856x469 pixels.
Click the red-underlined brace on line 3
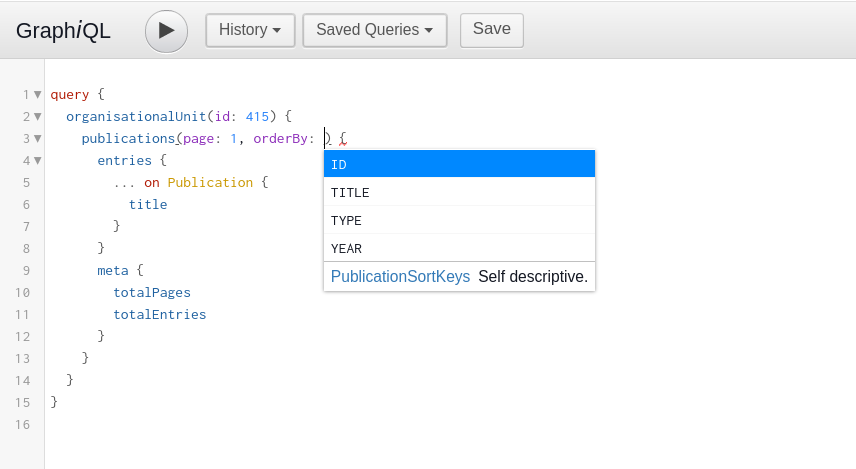click(x=343, y=139)
